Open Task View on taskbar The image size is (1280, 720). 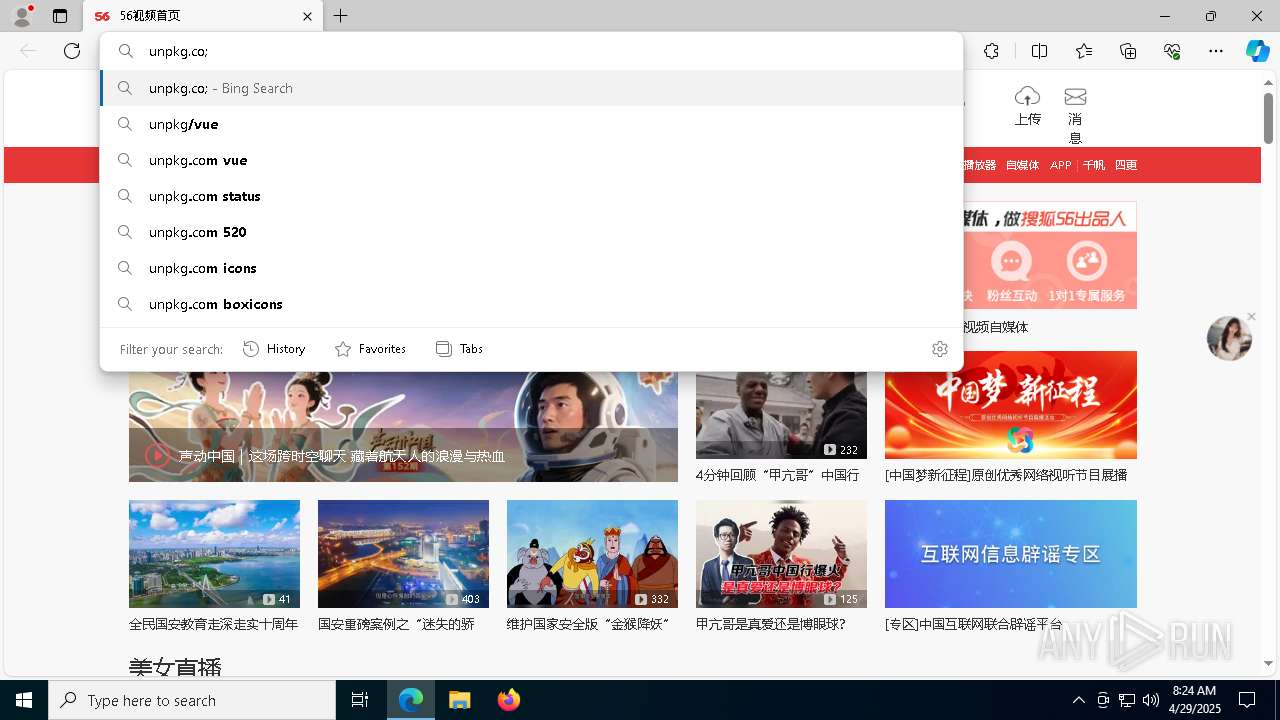coord(360,700)
